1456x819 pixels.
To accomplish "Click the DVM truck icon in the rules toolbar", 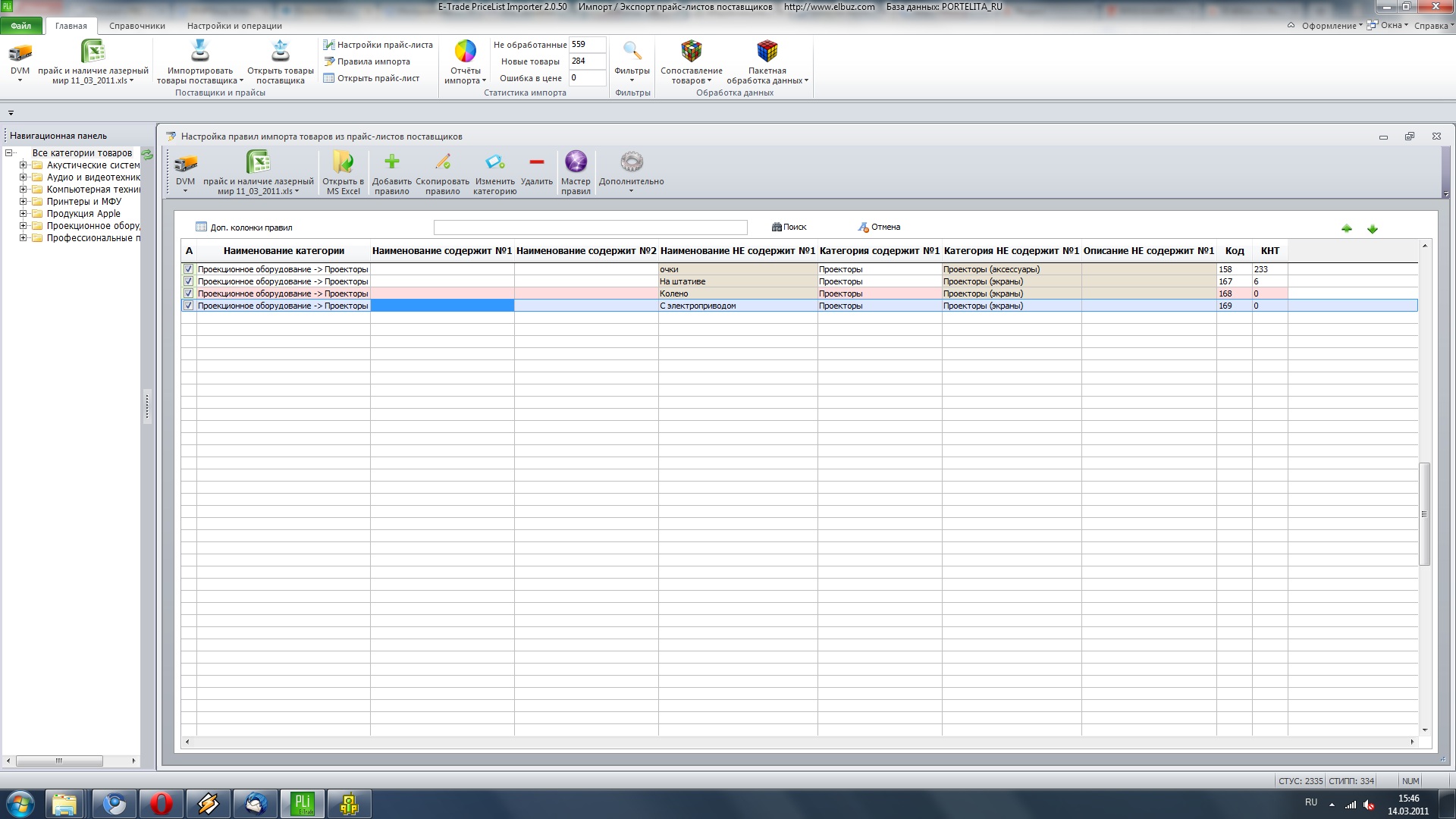I will click(x=186, y=162).
